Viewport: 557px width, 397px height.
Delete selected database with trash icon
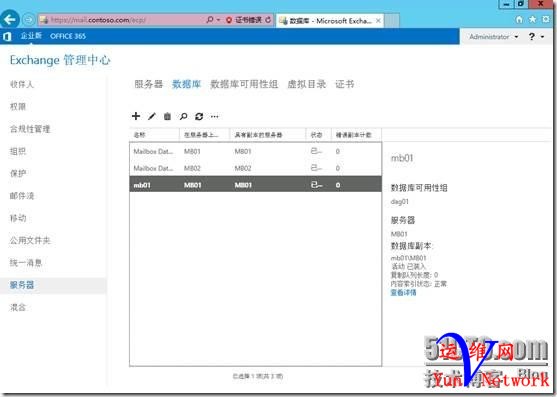tap(167, 116)
